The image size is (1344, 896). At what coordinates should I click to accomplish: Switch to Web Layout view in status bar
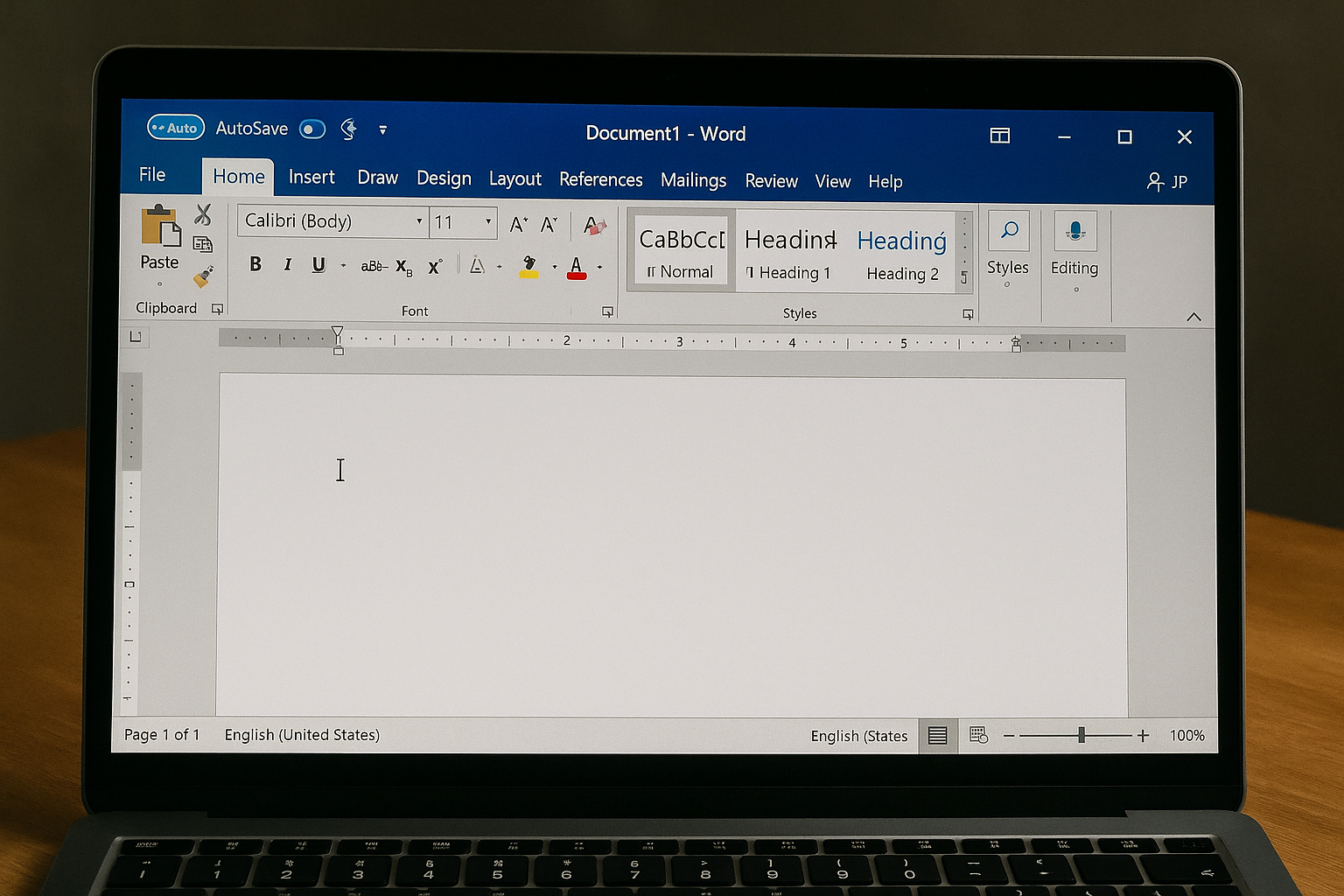978,735
